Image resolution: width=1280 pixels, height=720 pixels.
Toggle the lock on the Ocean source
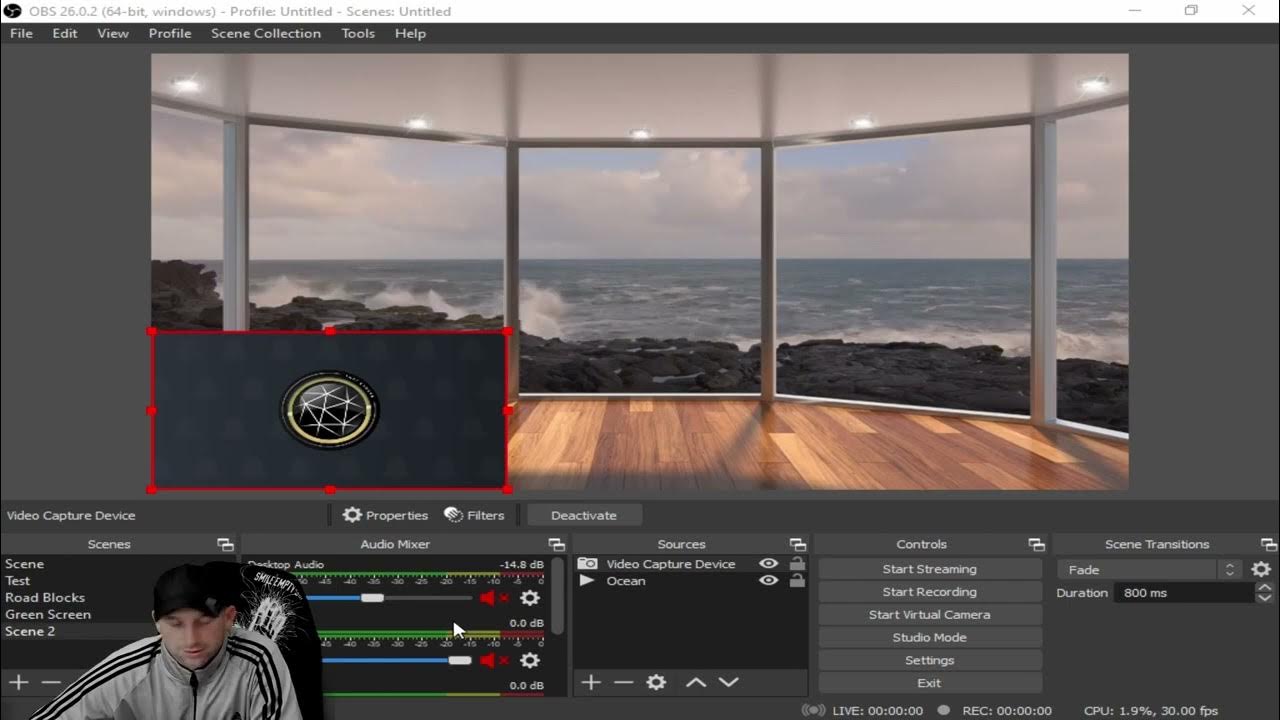point(797,581)
